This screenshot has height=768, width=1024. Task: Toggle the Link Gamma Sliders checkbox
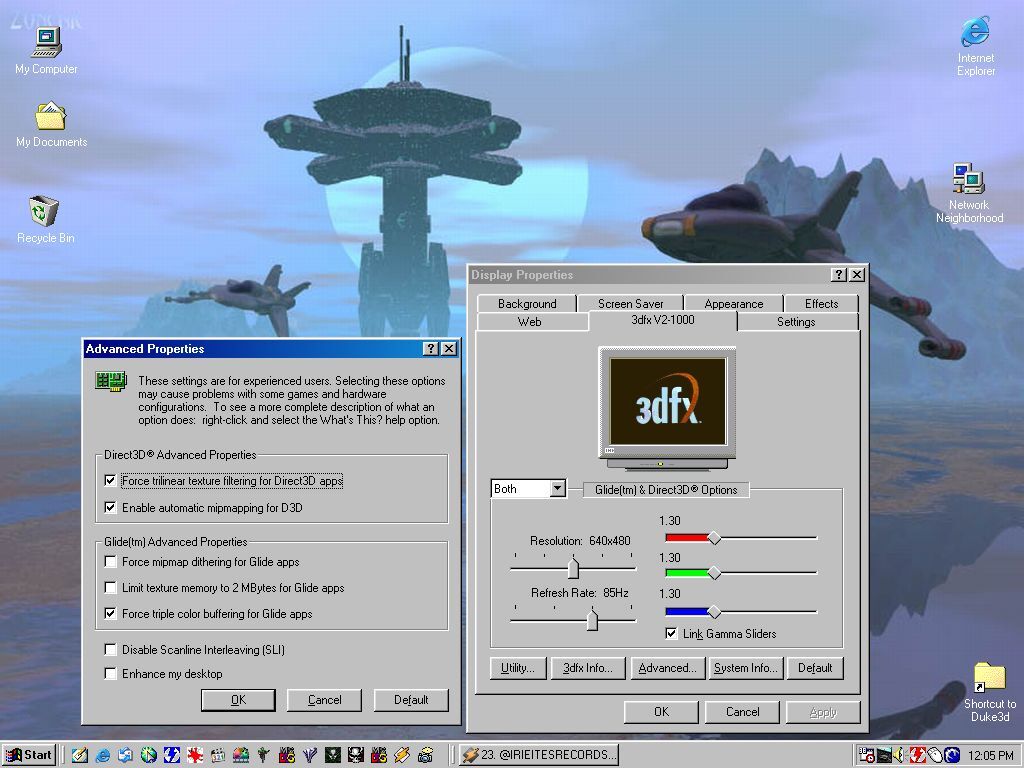671,634
